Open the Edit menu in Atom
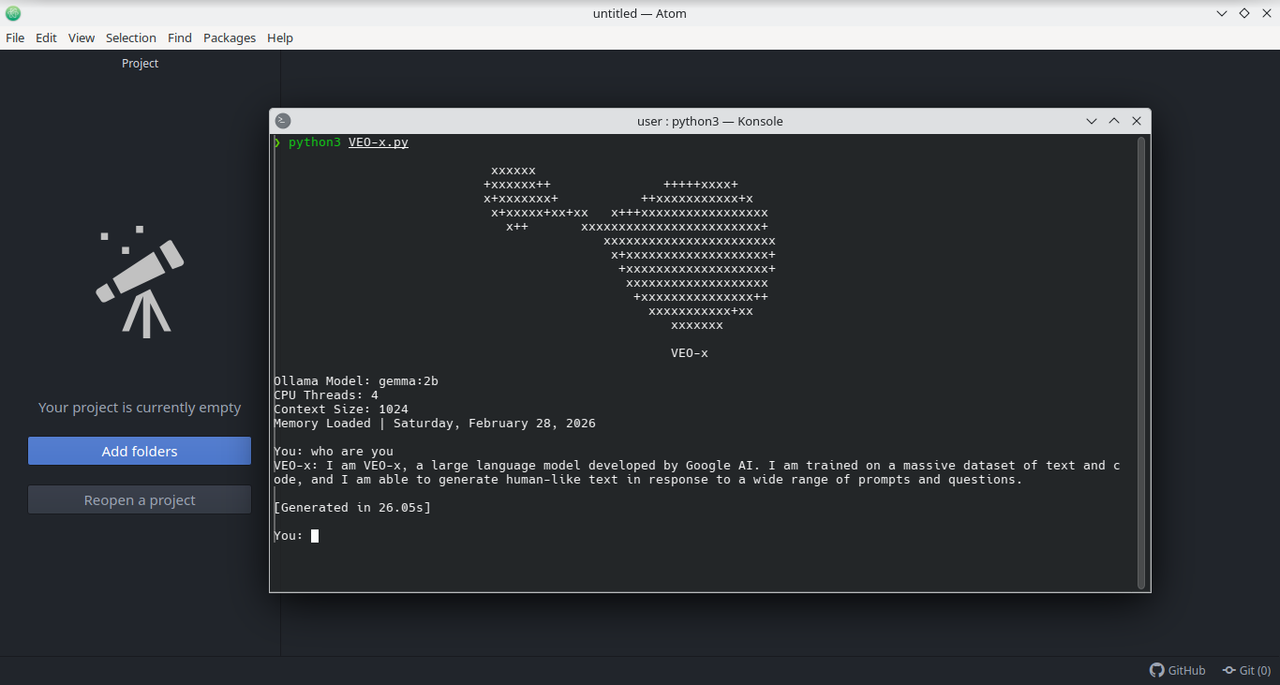Screen dimensions: 1280x685 click(46, 38)
